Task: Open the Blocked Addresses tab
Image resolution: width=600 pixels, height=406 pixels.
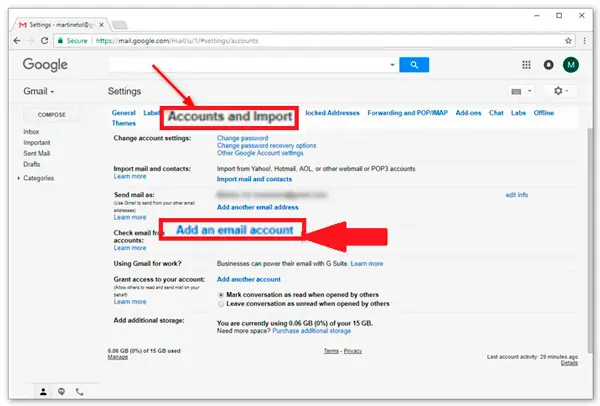Action: click(x=332, y=113)
